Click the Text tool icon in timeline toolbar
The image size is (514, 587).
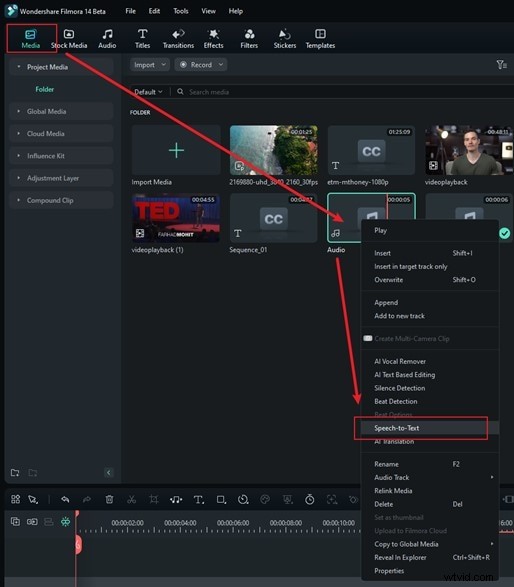[199, 499]
